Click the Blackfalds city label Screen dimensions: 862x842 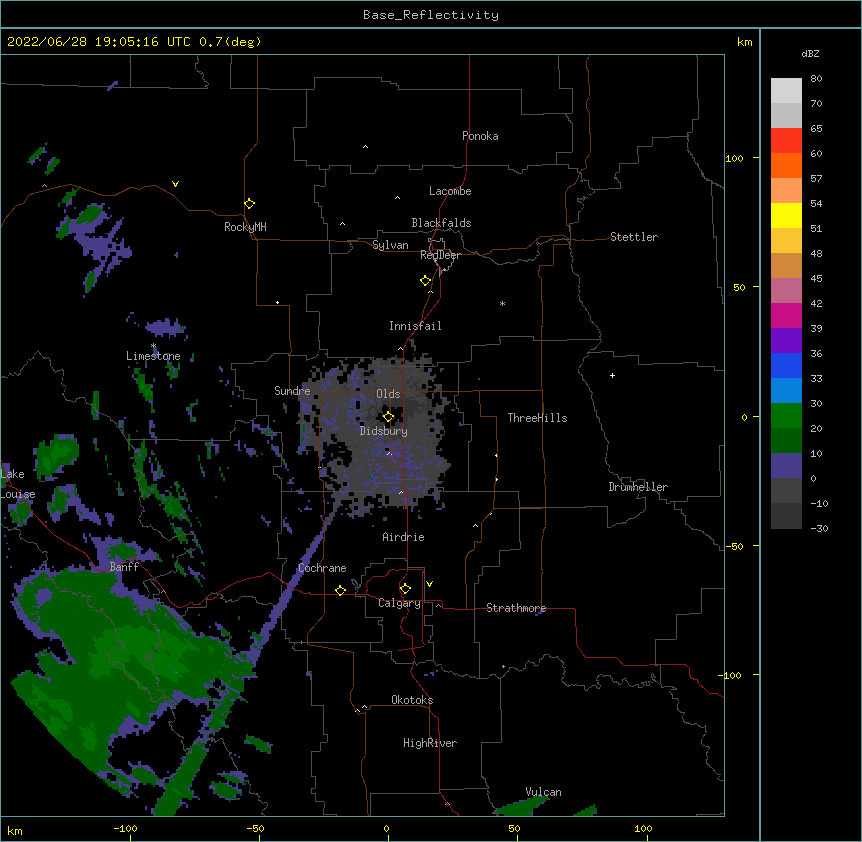click(441, 223)
